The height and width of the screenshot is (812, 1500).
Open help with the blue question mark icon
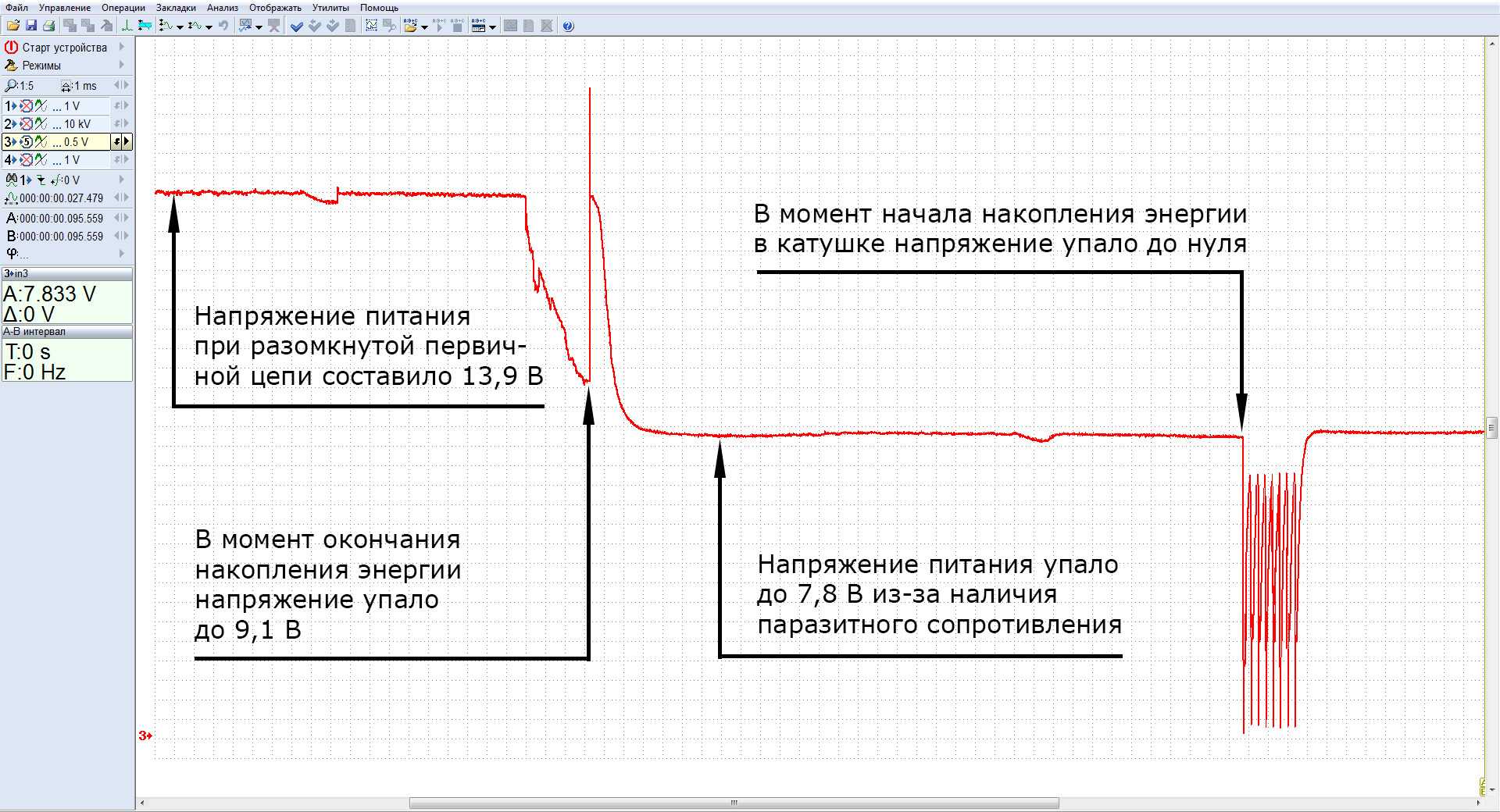[x=568, y=26]
